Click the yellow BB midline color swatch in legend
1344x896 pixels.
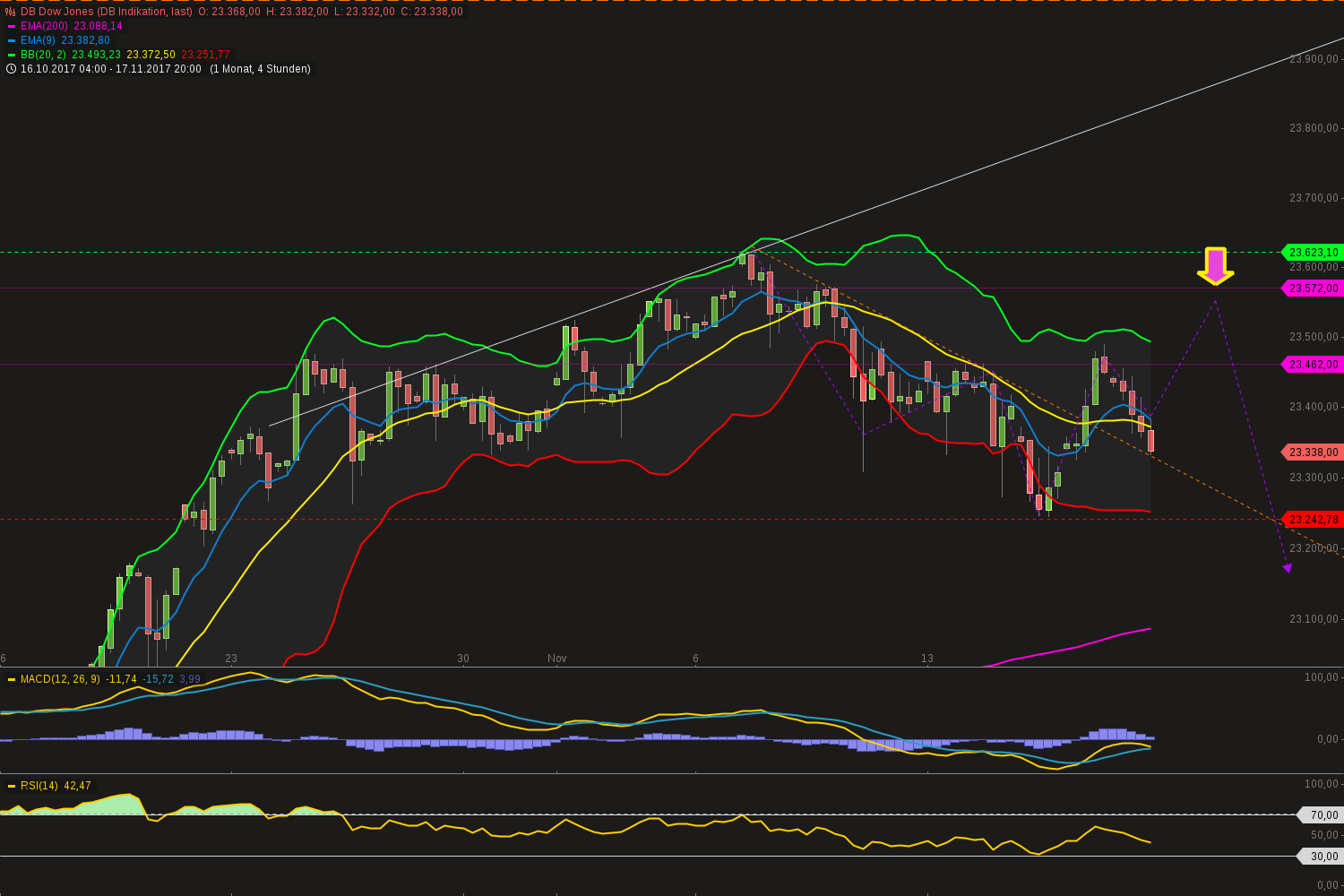pyautogui.click(x=152, y=56)
